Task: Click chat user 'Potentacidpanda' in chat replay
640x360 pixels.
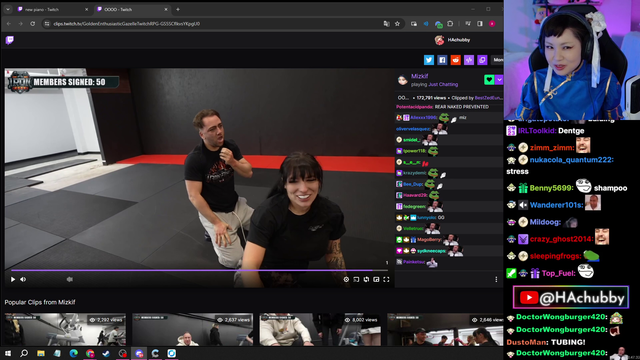Action: (x=415, y=107)
